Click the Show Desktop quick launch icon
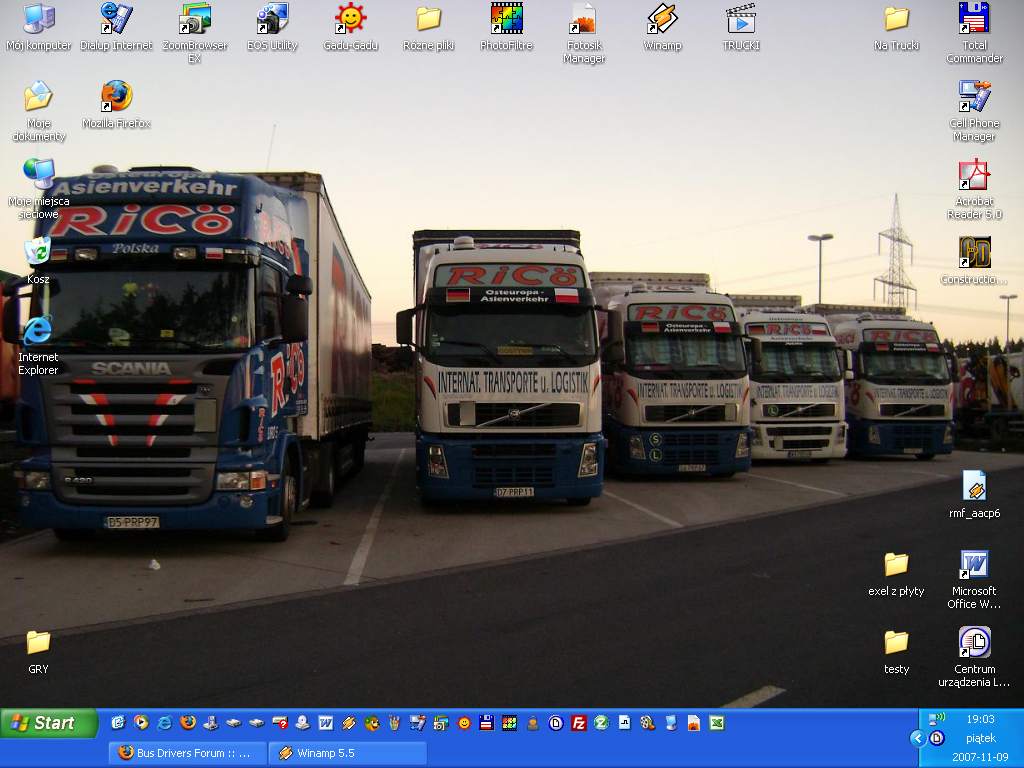This screenshot has height=768, width=1024. pos(118,723)
